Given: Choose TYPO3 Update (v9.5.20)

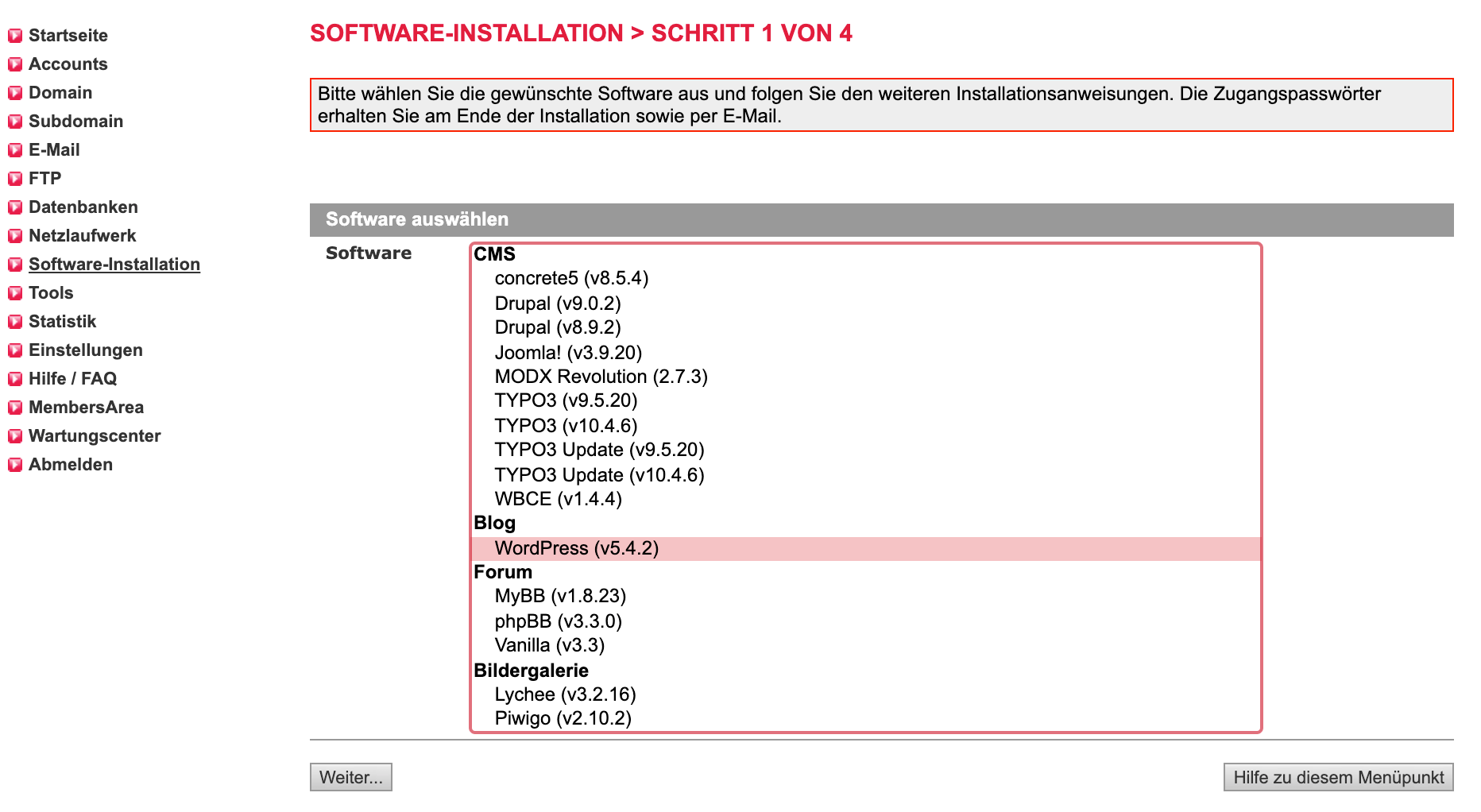Looking at the screenshot, I should pyautogui.click(x=866, y=450).
